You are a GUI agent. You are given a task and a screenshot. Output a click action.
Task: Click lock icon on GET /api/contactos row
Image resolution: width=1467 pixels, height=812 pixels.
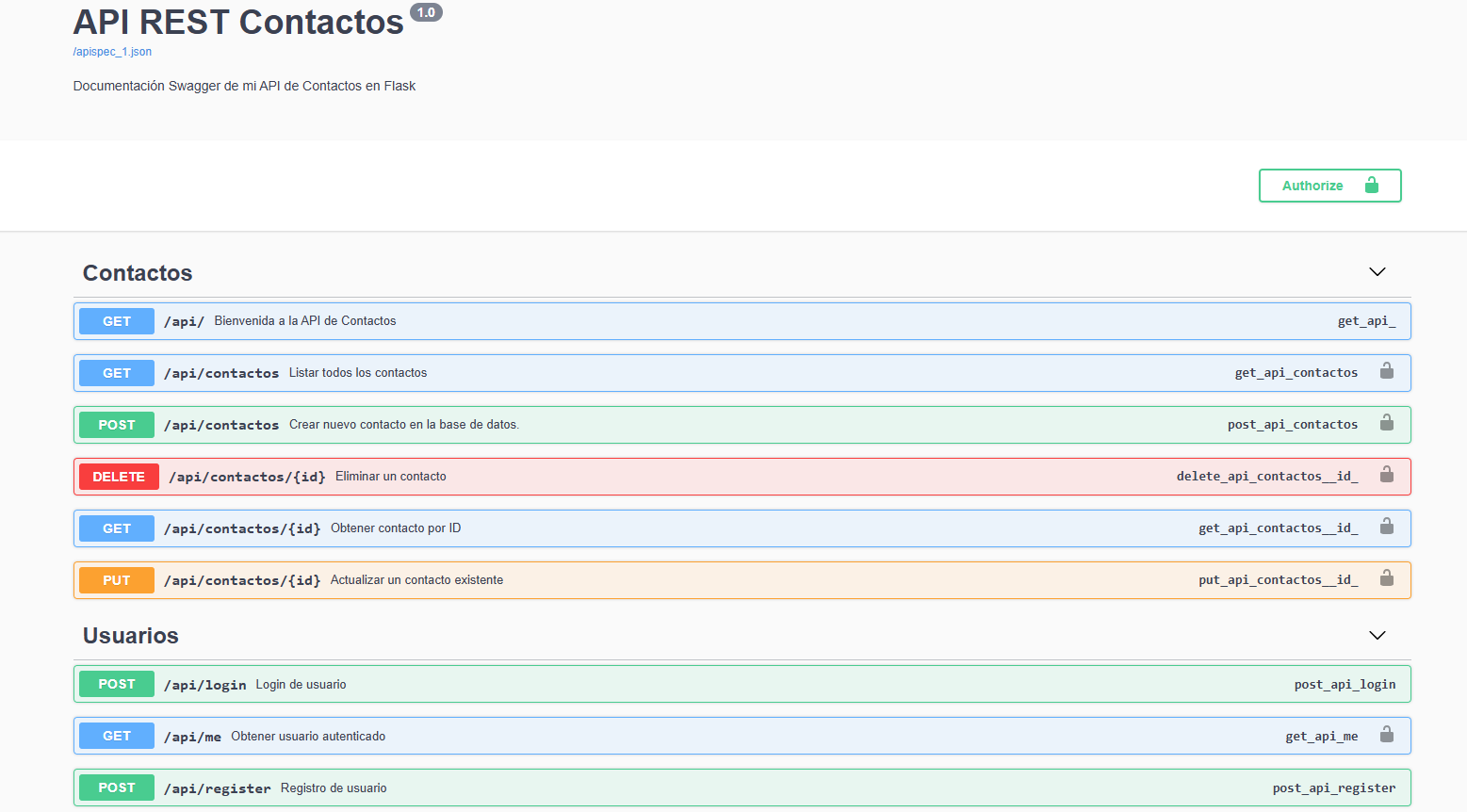pos(1386,371)
